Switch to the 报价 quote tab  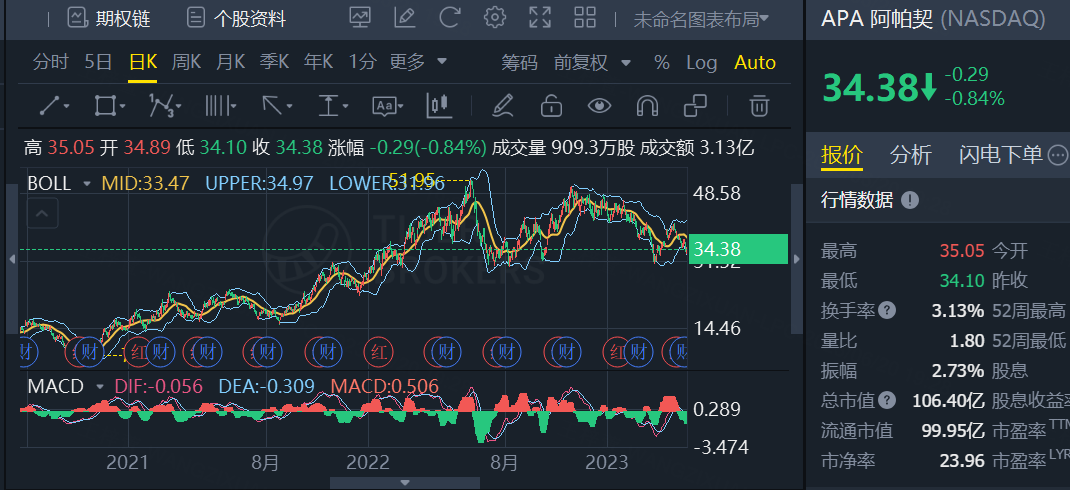(x=841, y=155)
